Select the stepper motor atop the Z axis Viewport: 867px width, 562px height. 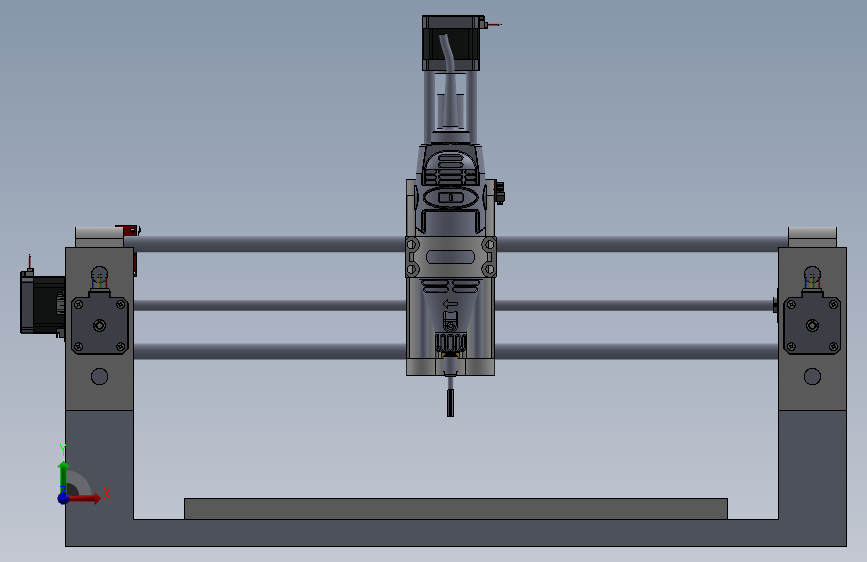[452, 43]
